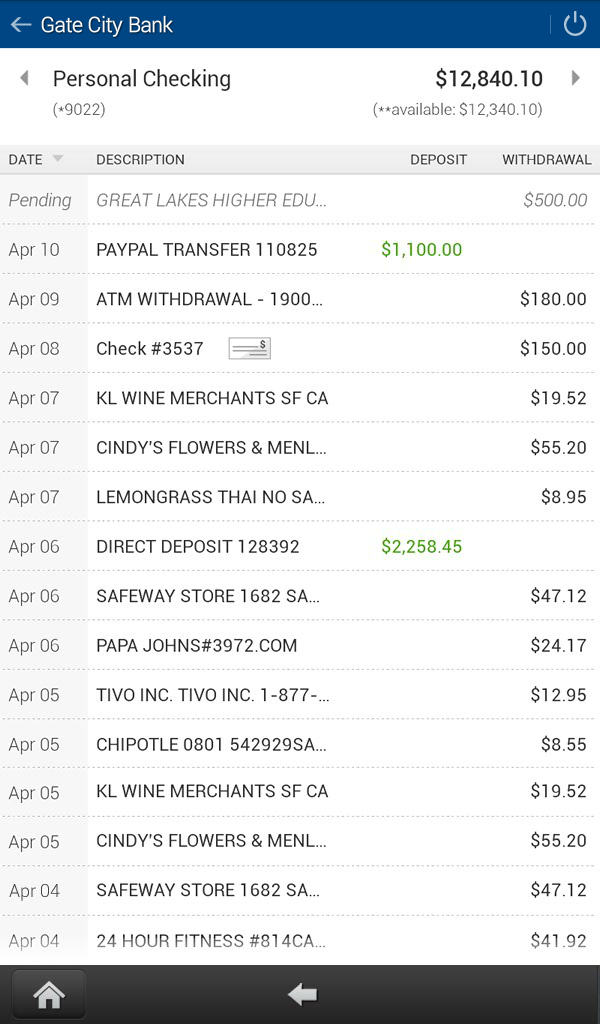
Task: Open the Lemongrass Thai transaction
Action: pos(300,497)
